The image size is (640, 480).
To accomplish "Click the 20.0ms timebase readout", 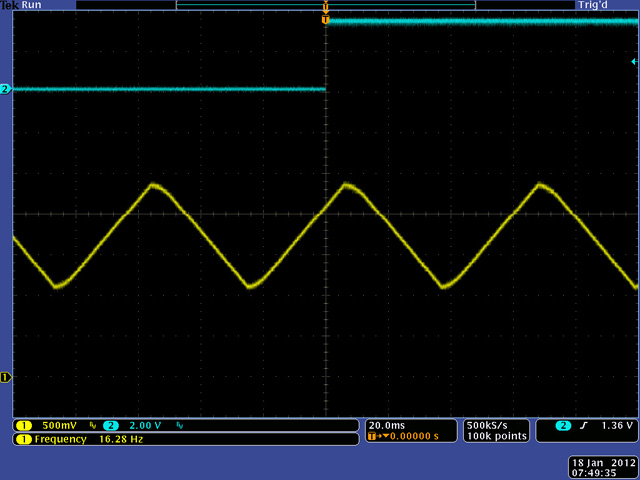I will (387, 425).
